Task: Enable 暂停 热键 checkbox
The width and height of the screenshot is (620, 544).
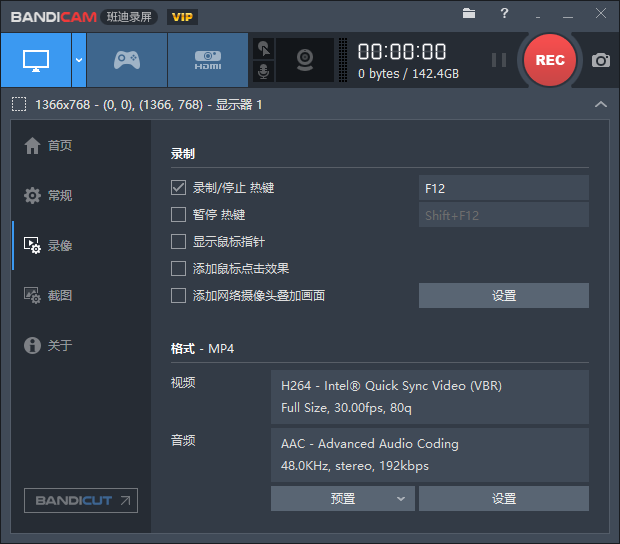Action: coord(178,214)
